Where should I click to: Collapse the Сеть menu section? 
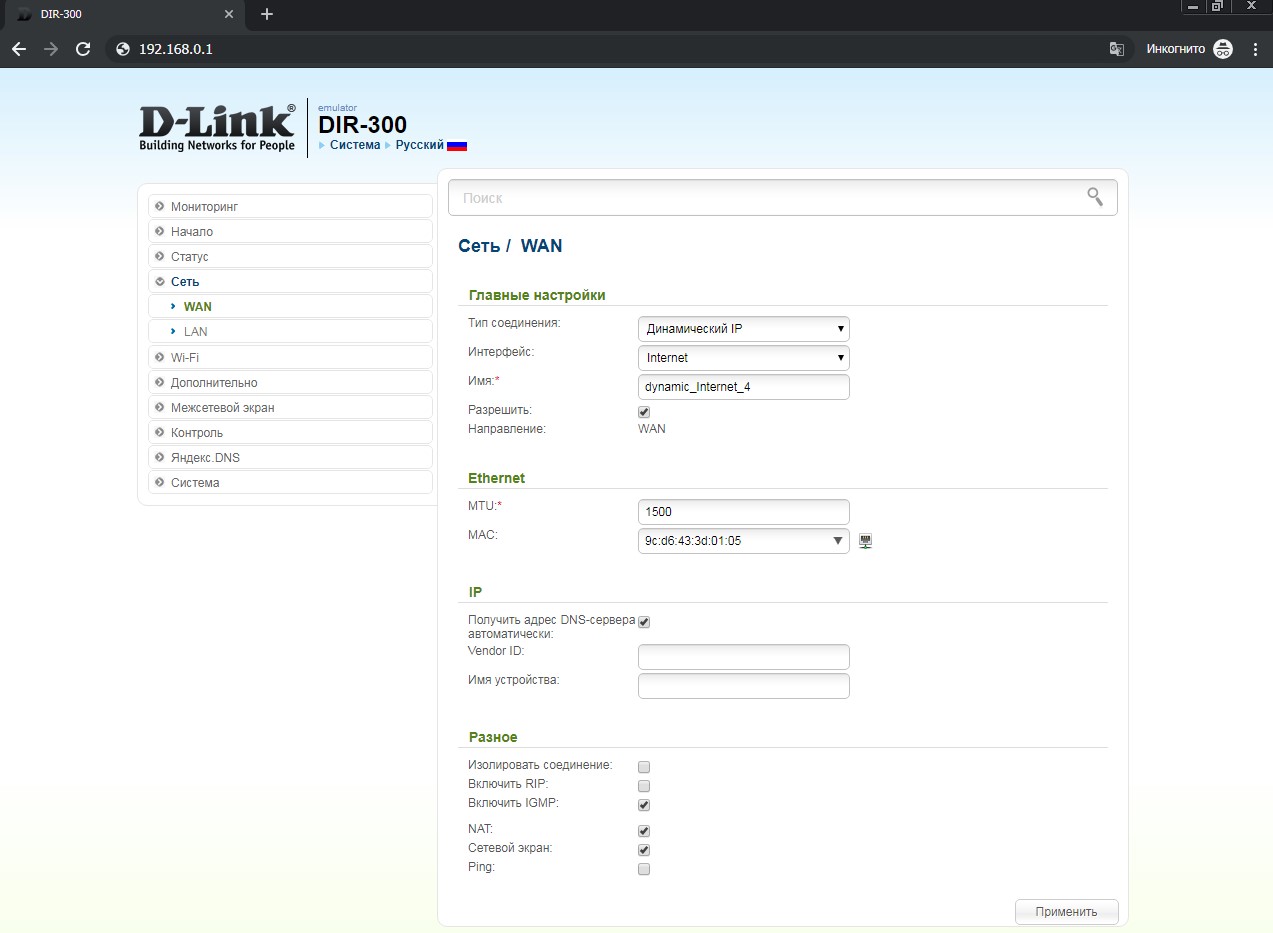[x=290, y=281]
